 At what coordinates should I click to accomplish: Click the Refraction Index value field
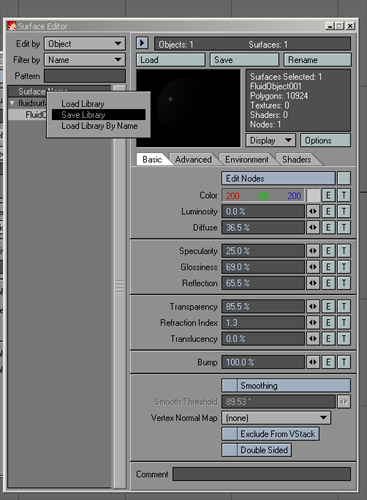[263, 322]
